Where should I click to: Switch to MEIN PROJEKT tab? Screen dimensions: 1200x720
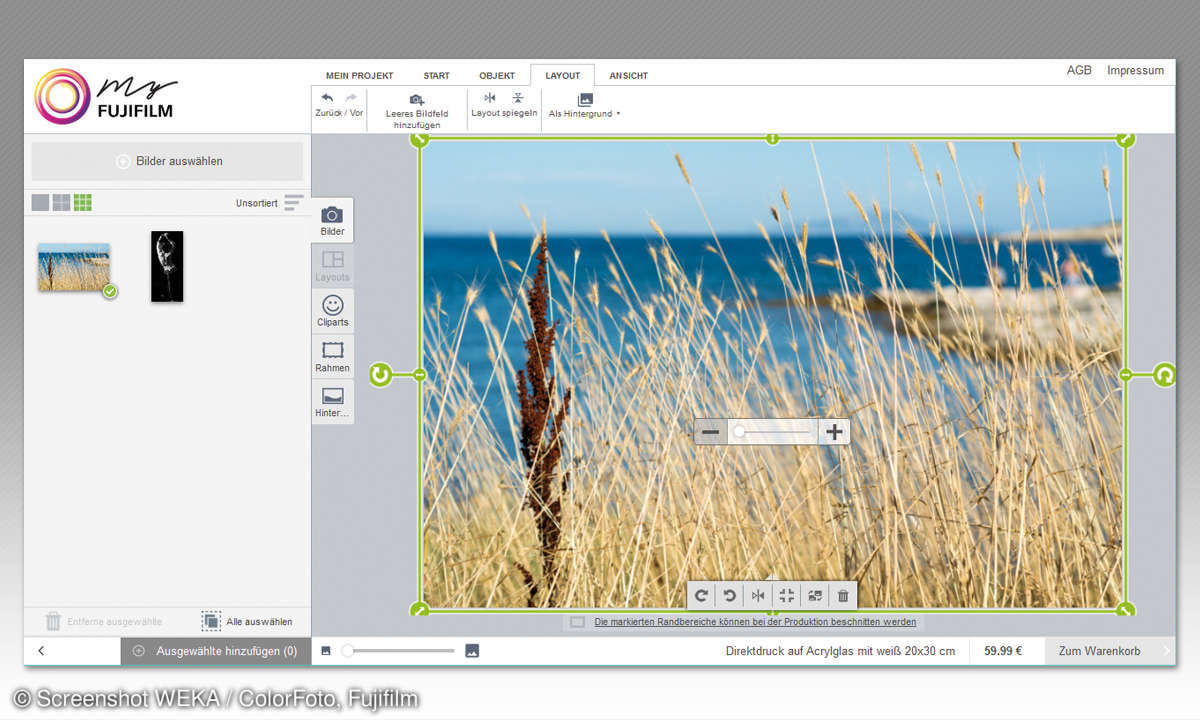click(x=360, y=76)
